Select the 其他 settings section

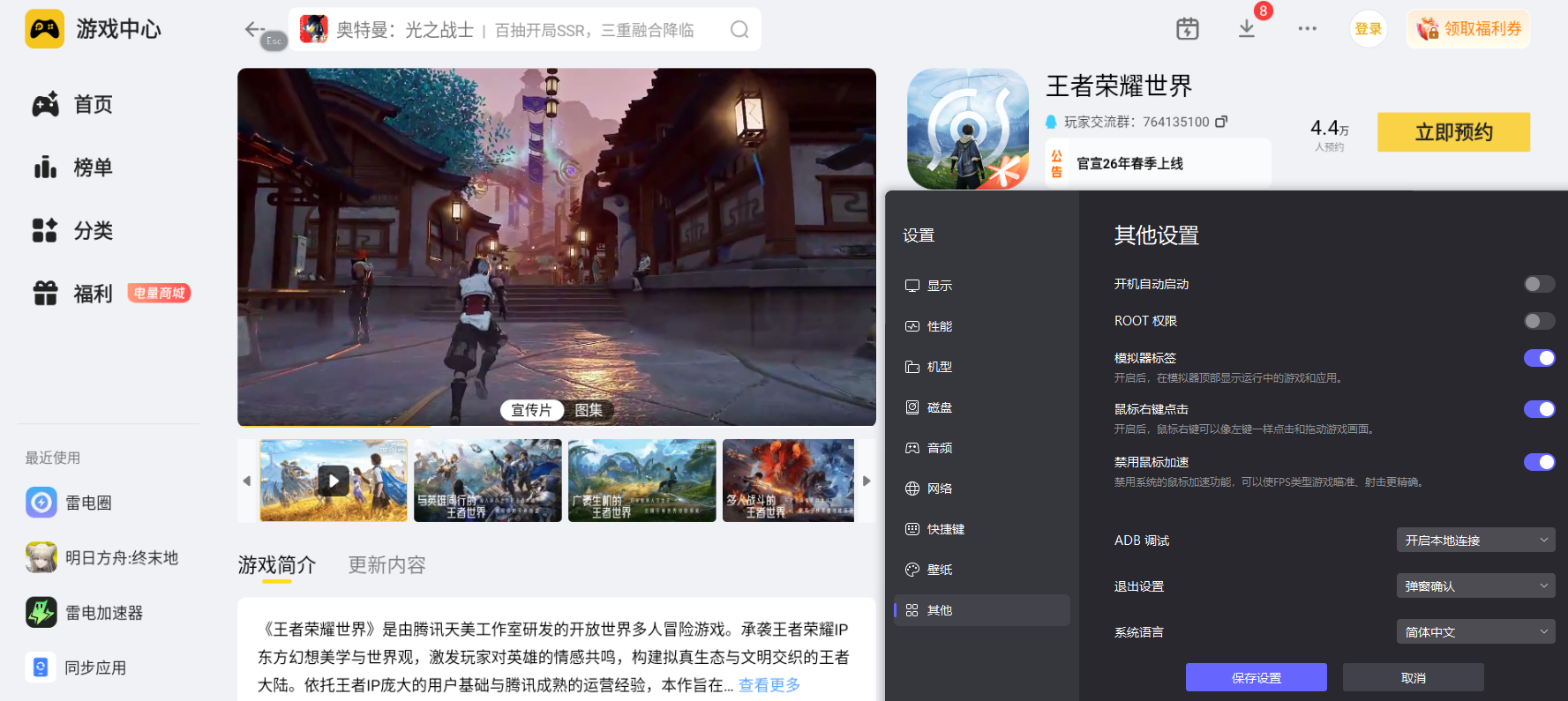(x=981, y=610)
